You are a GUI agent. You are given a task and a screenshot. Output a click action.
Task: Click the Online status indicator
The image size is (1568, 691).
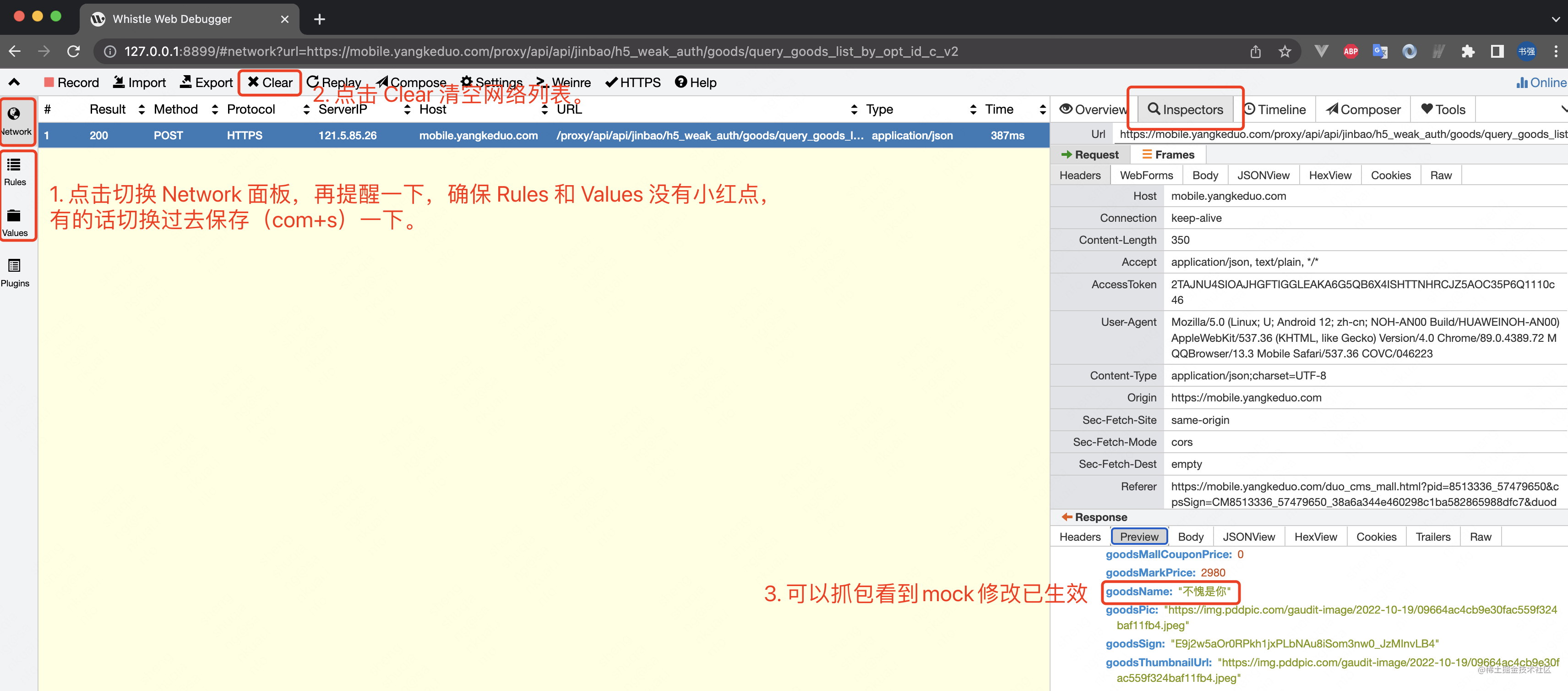click(1541, 82)
